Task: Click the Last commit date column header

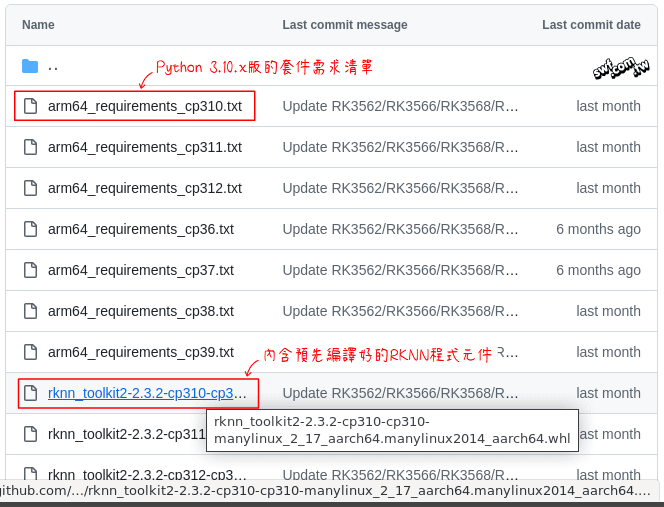Action: point(591,25)
